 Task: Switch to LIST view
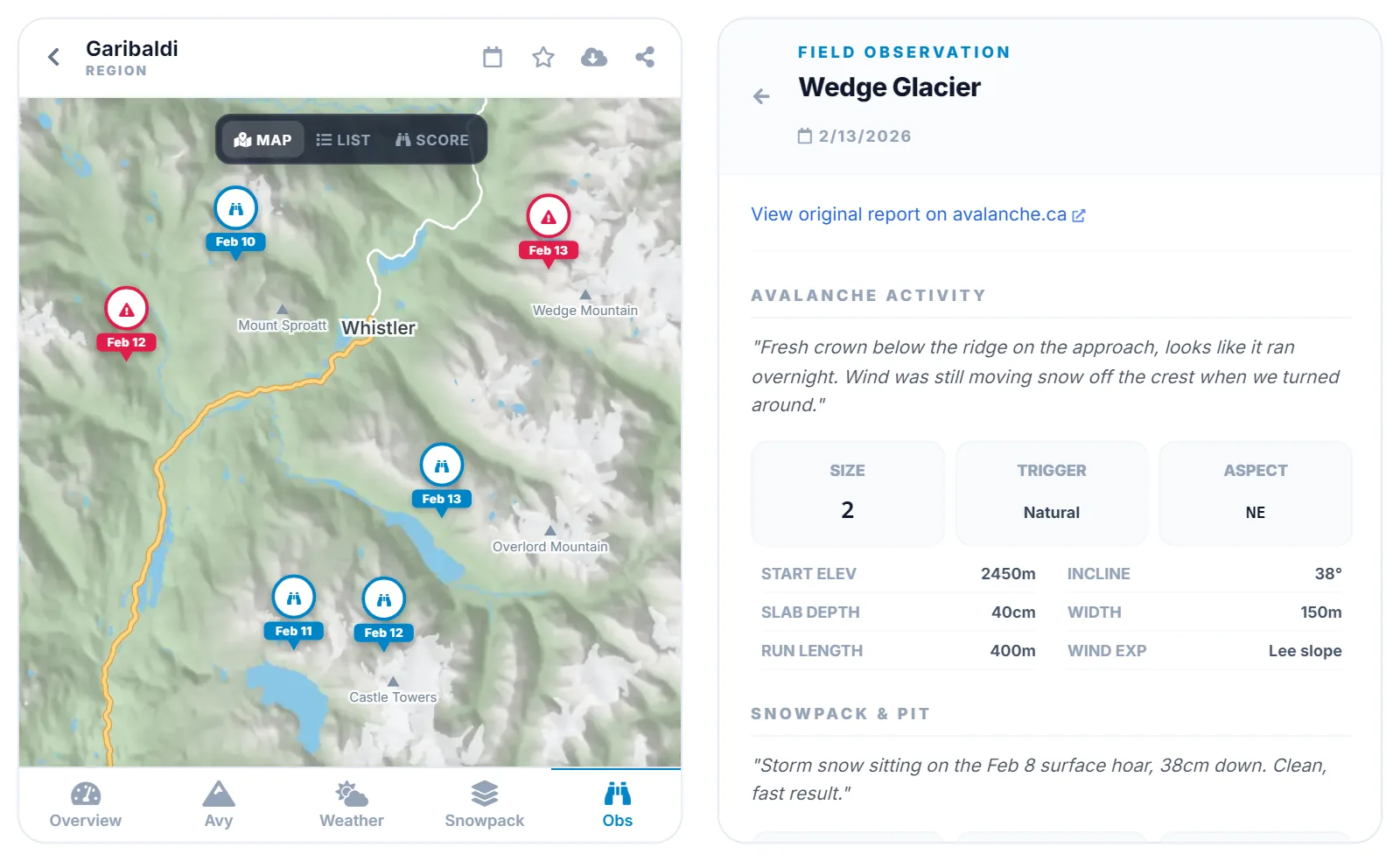click(343, 140)
